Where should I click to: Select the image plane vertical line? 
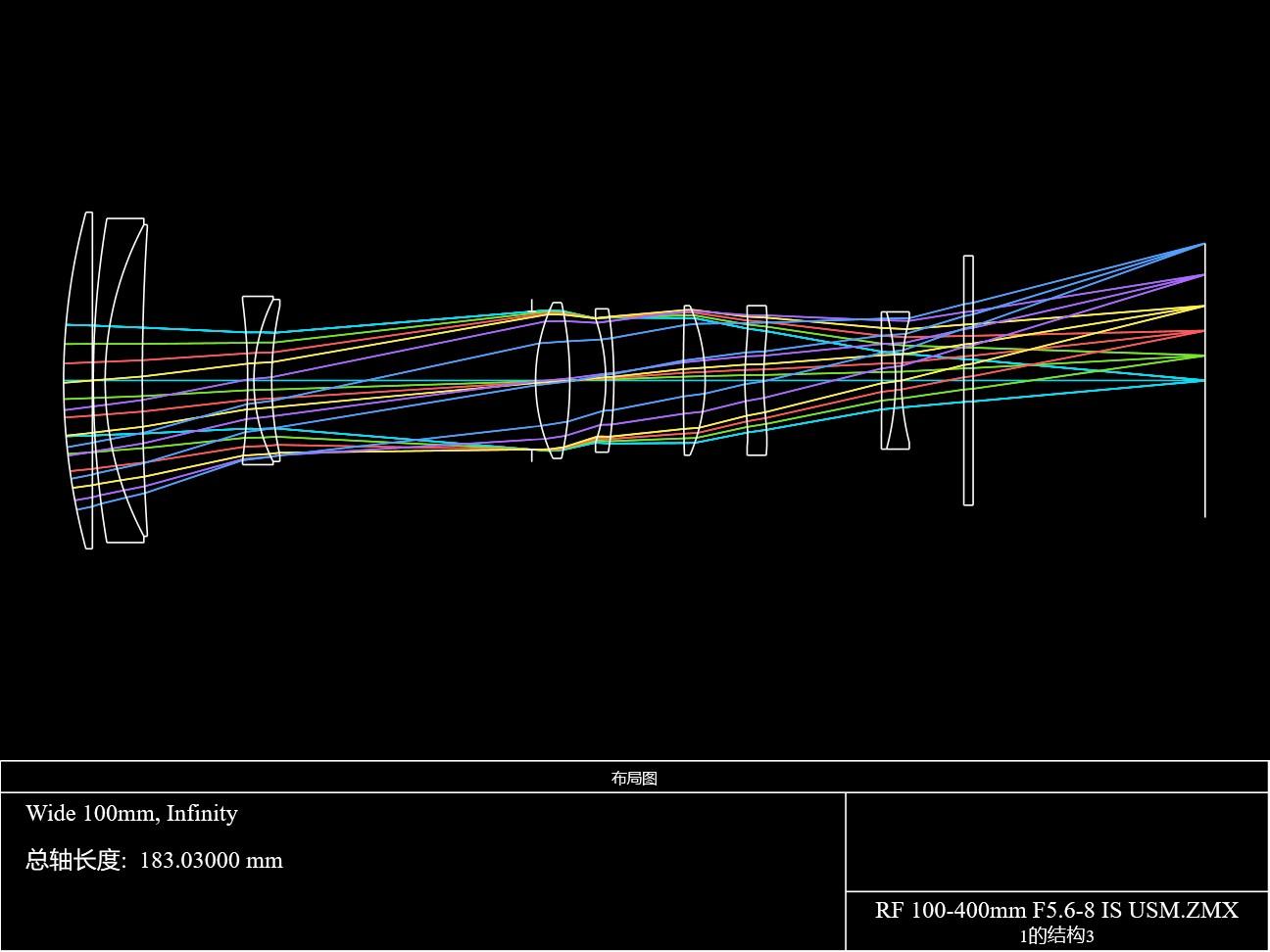[1204, 380]
